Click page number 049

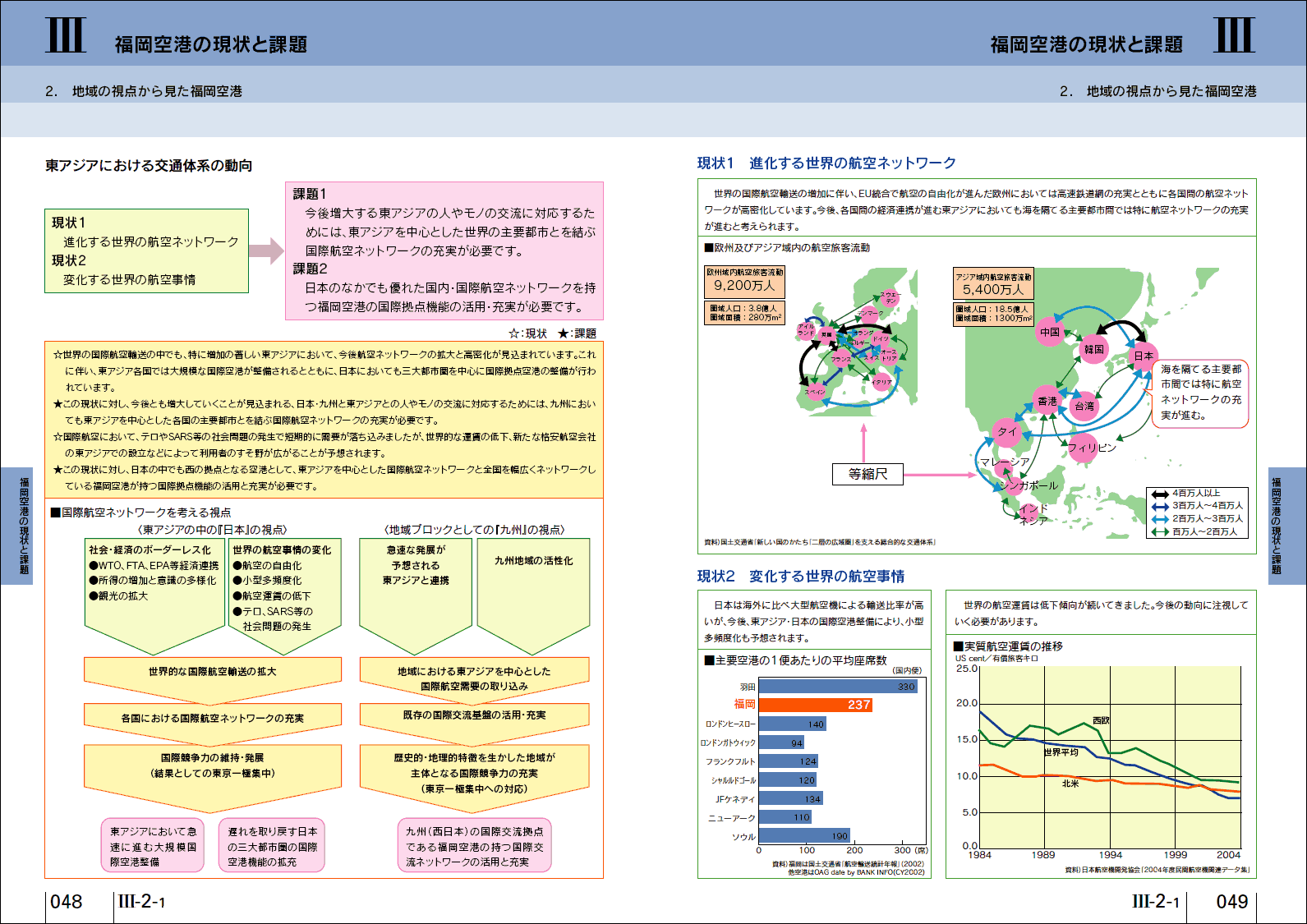[x=1232, y=902]
